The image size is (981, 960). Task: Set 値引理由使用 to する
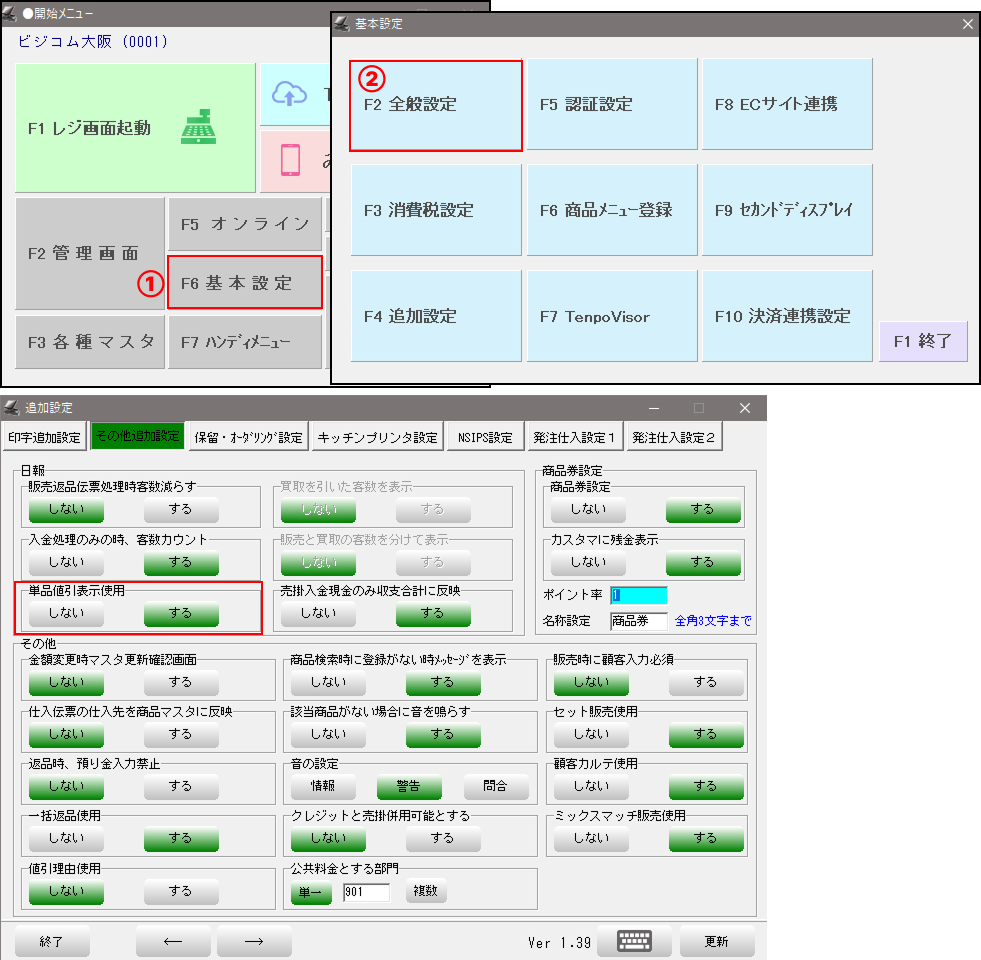(x=181, y=891)
